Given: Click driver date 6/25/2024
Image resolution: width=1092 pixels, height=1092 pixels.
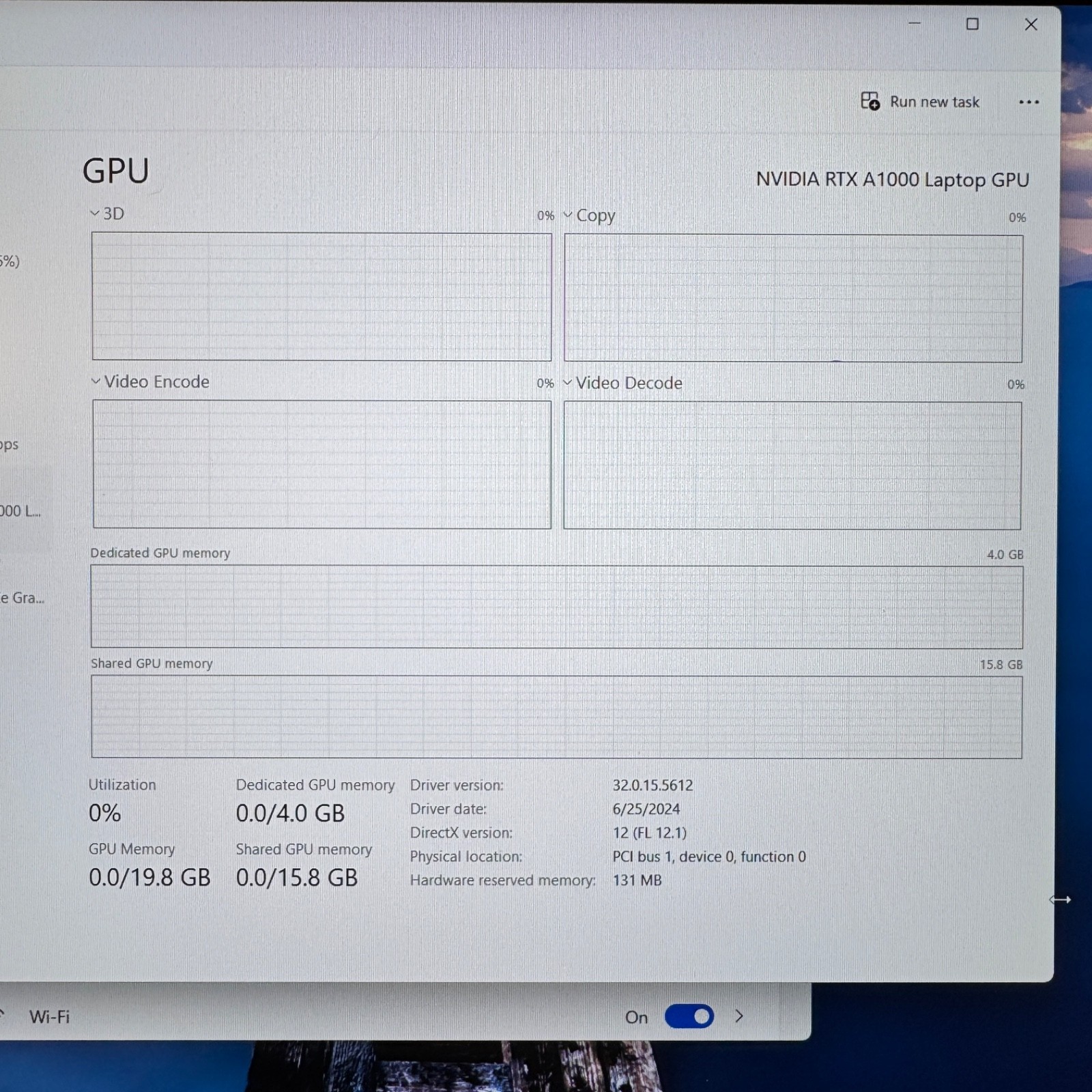Looking at the screenshot, I should (646, 809).
